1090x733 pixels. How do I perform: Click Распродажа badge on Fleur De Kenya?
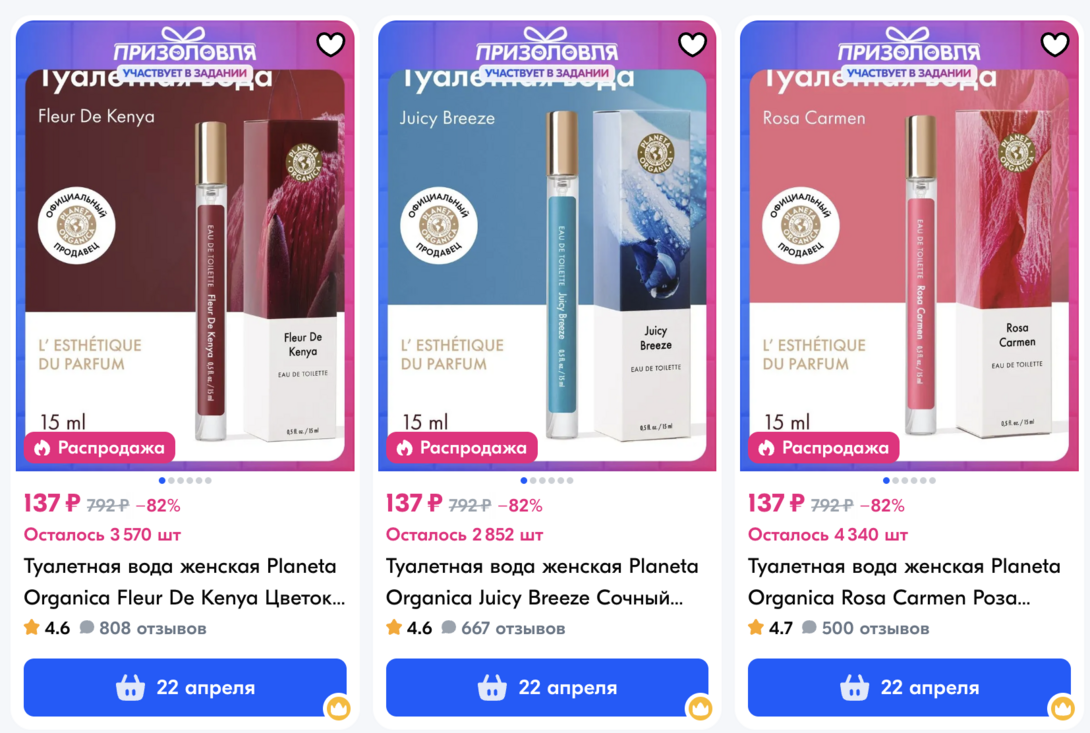99,448
